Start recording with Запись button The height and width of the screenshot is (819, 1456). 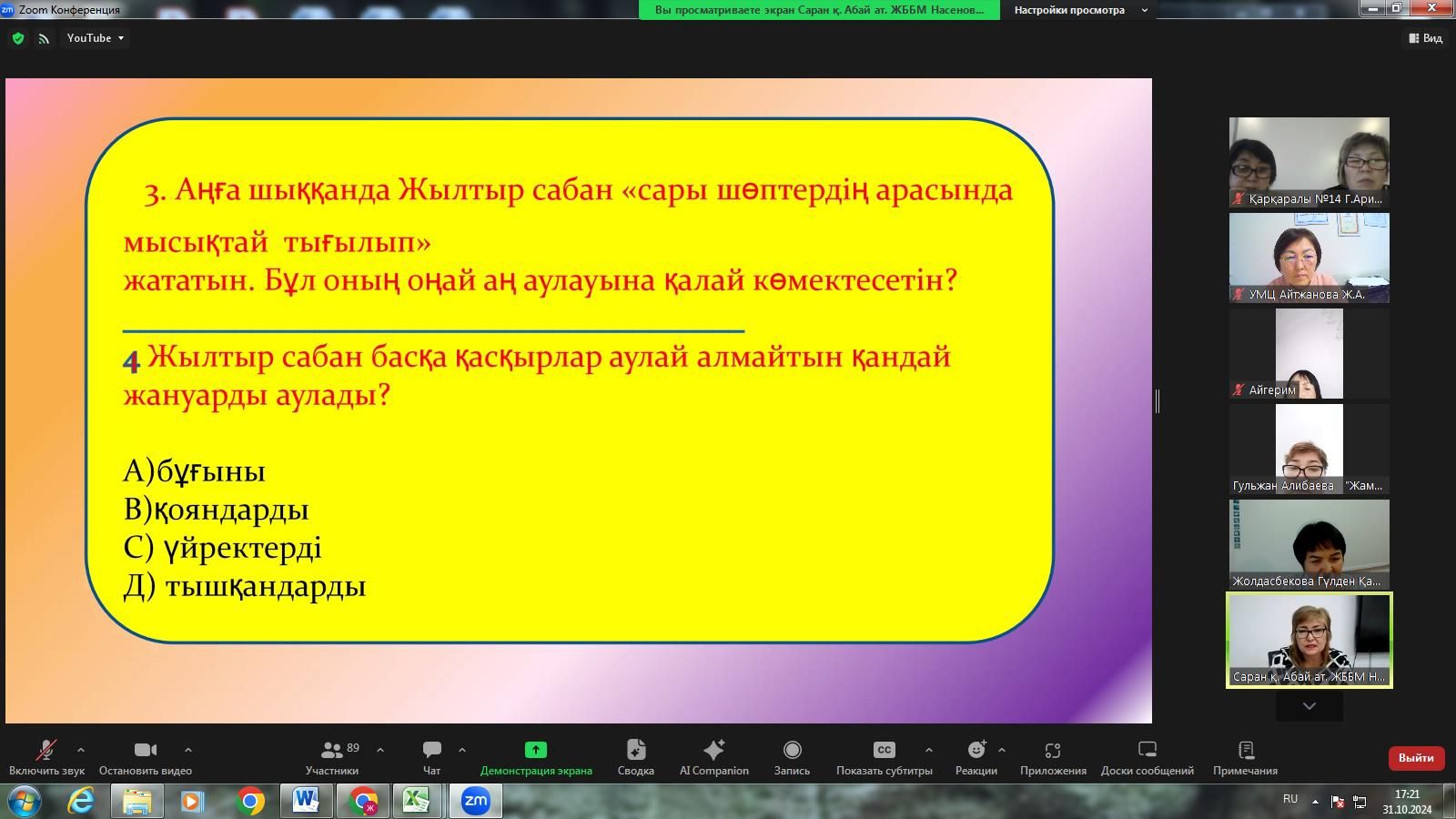click(792, 757)
